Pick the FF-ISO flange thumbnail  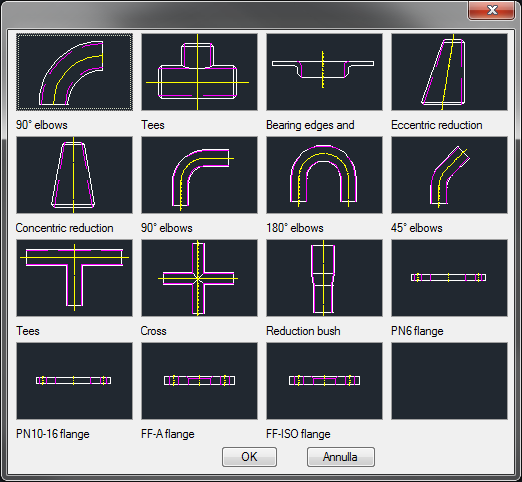(324, 381)
